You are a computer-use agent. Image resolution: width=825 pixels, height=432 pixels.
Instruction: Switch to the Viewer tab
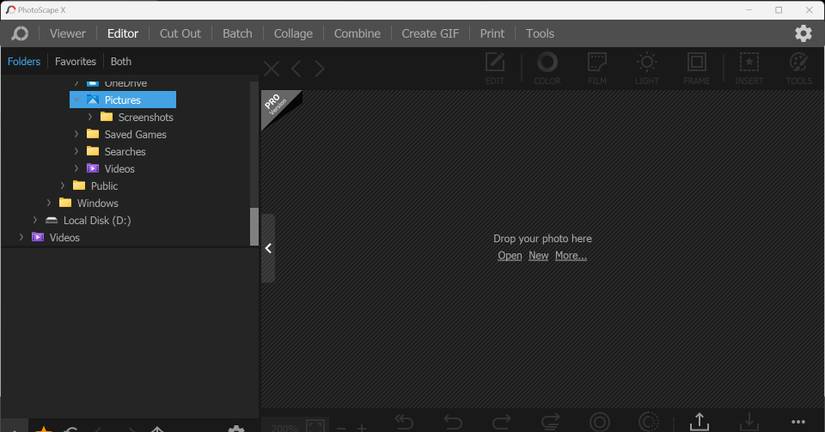coord(67,34)
